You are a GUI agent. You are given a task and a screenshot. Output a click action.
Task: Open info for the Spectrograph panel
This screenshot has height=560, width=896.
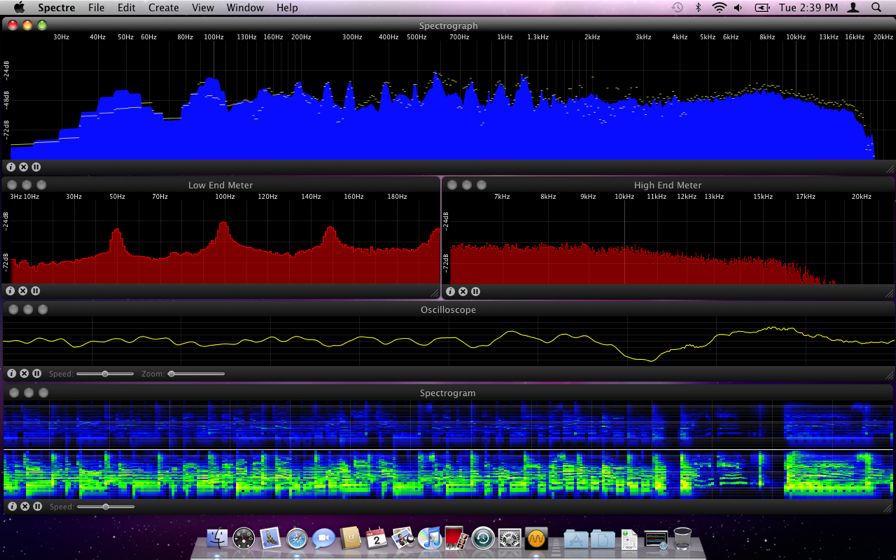(x=11, y=167)
